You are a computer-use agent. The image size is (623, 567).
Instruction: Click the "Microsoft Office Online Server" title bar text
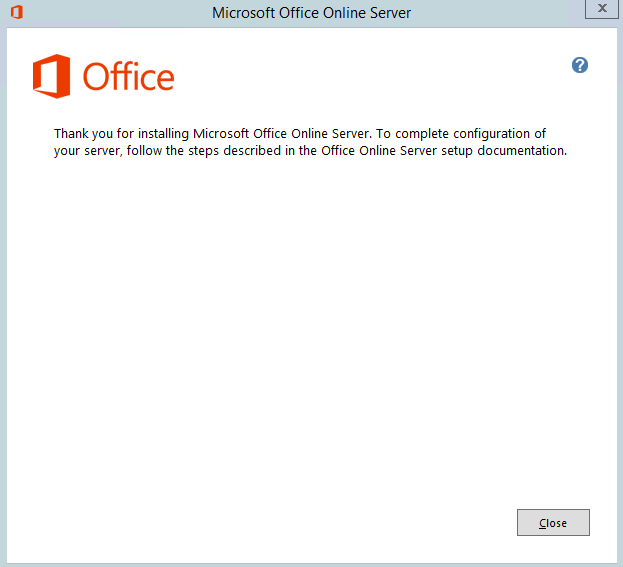[x=311, y=13]
